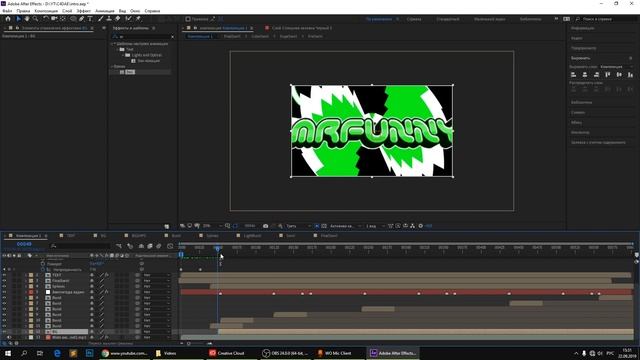This screenshot has height=360, width=640.
Task: Open parent dropdown for TEXT layer
Action: [x=157, y=275]
